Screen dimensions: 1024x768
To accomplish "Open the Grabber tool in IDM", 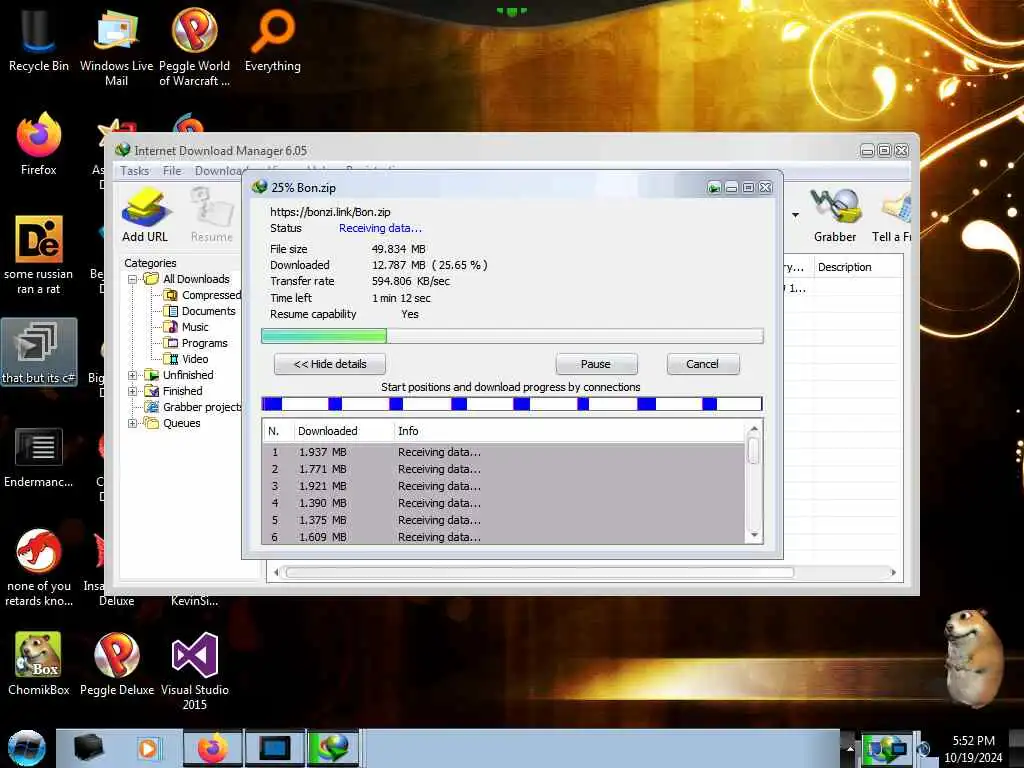I will 835,216.
